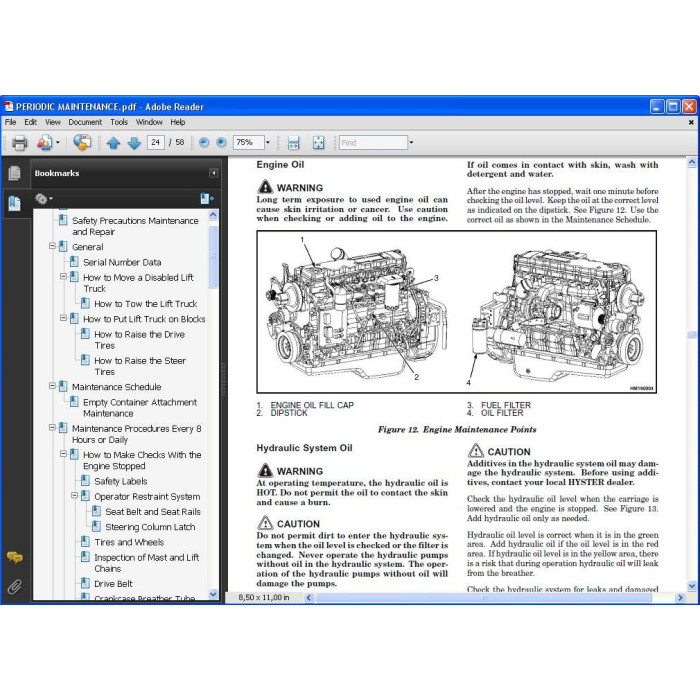Open the Find options dropdown arrow
This screenshot has height=700, width=700.
pos(411,143)
